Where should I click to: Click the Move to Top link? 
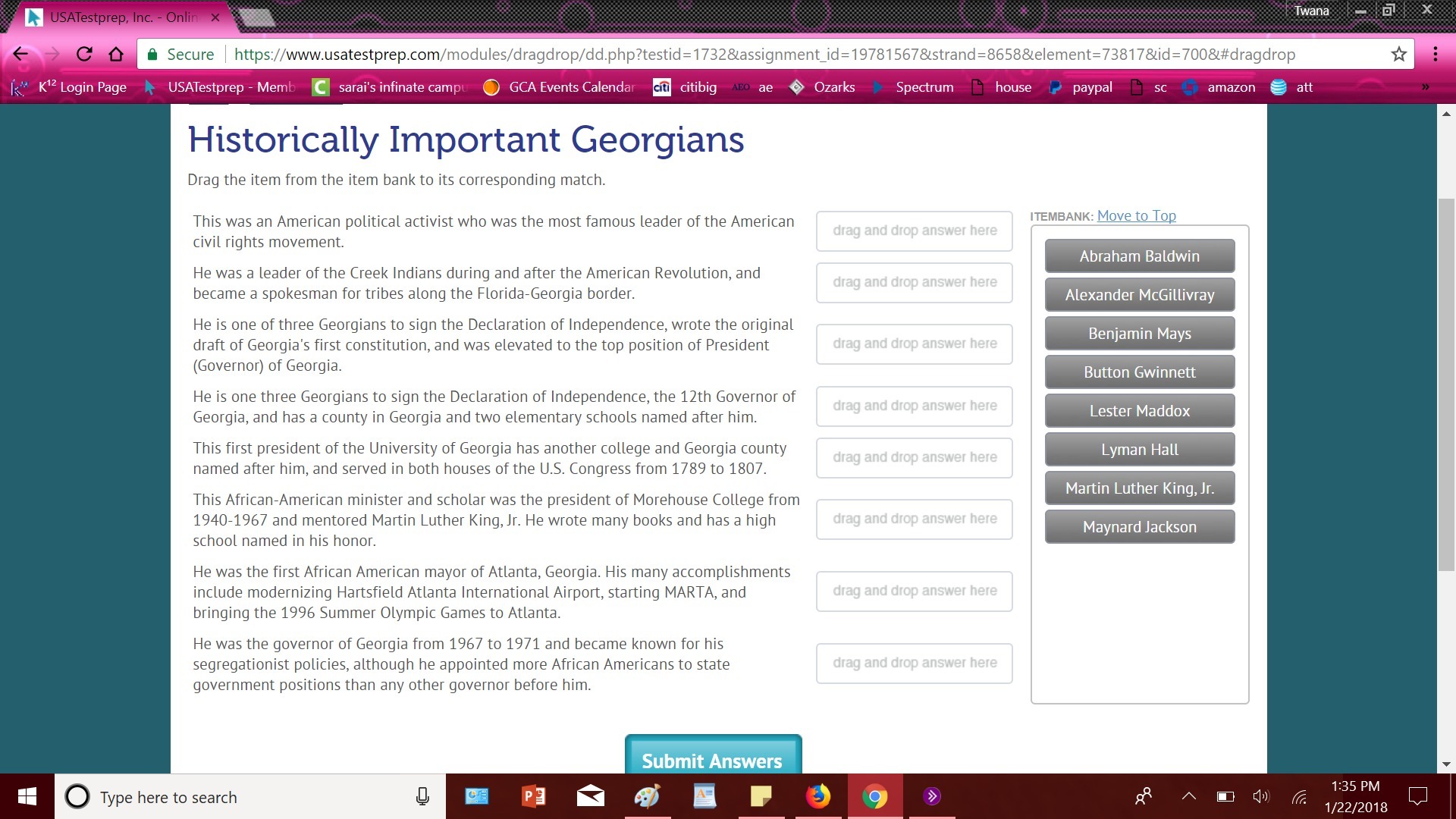point(1136,216)
